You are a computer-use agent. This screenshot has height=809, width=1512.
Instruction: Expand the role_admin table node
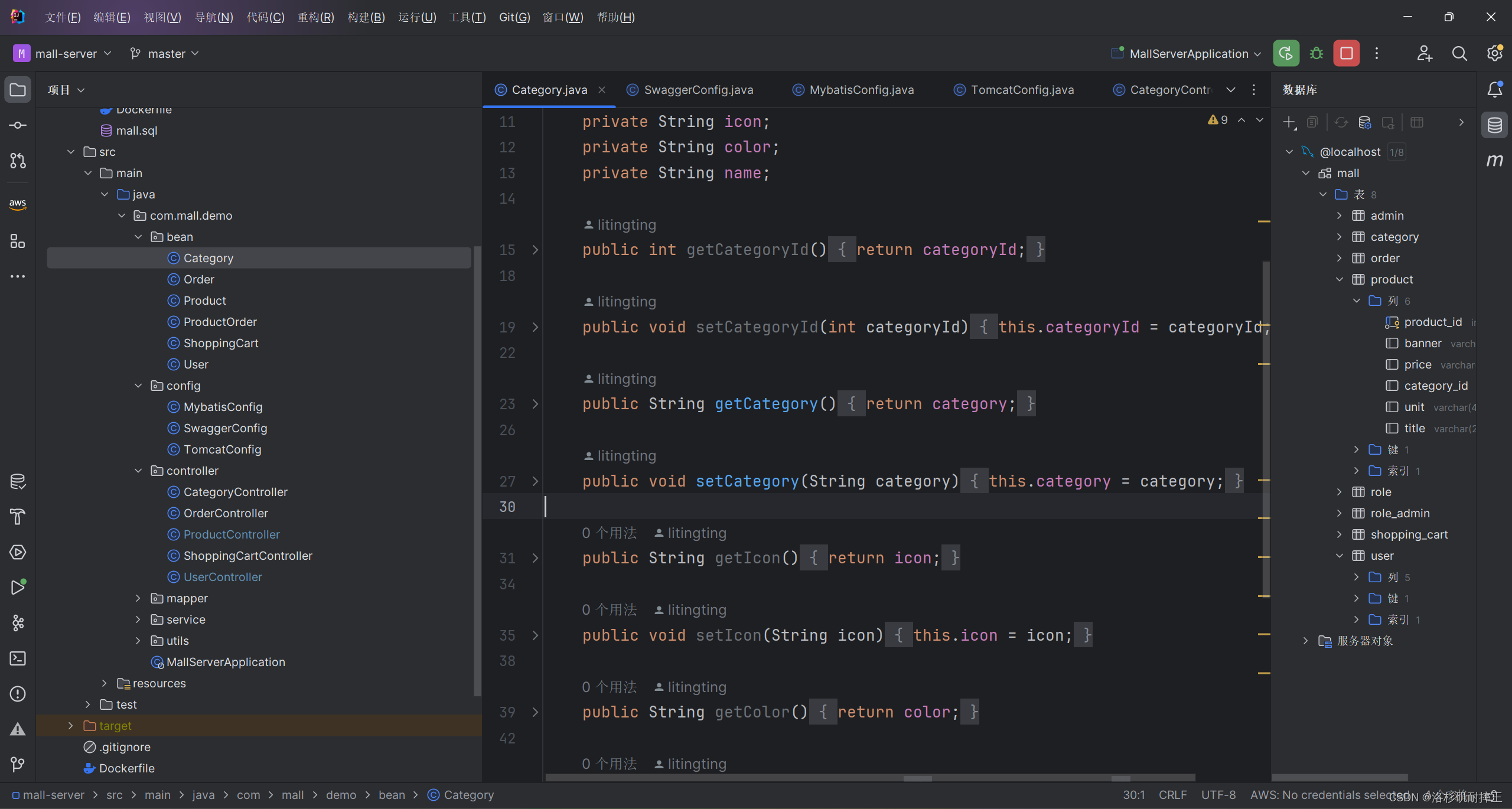click(x=1340, y=513)
